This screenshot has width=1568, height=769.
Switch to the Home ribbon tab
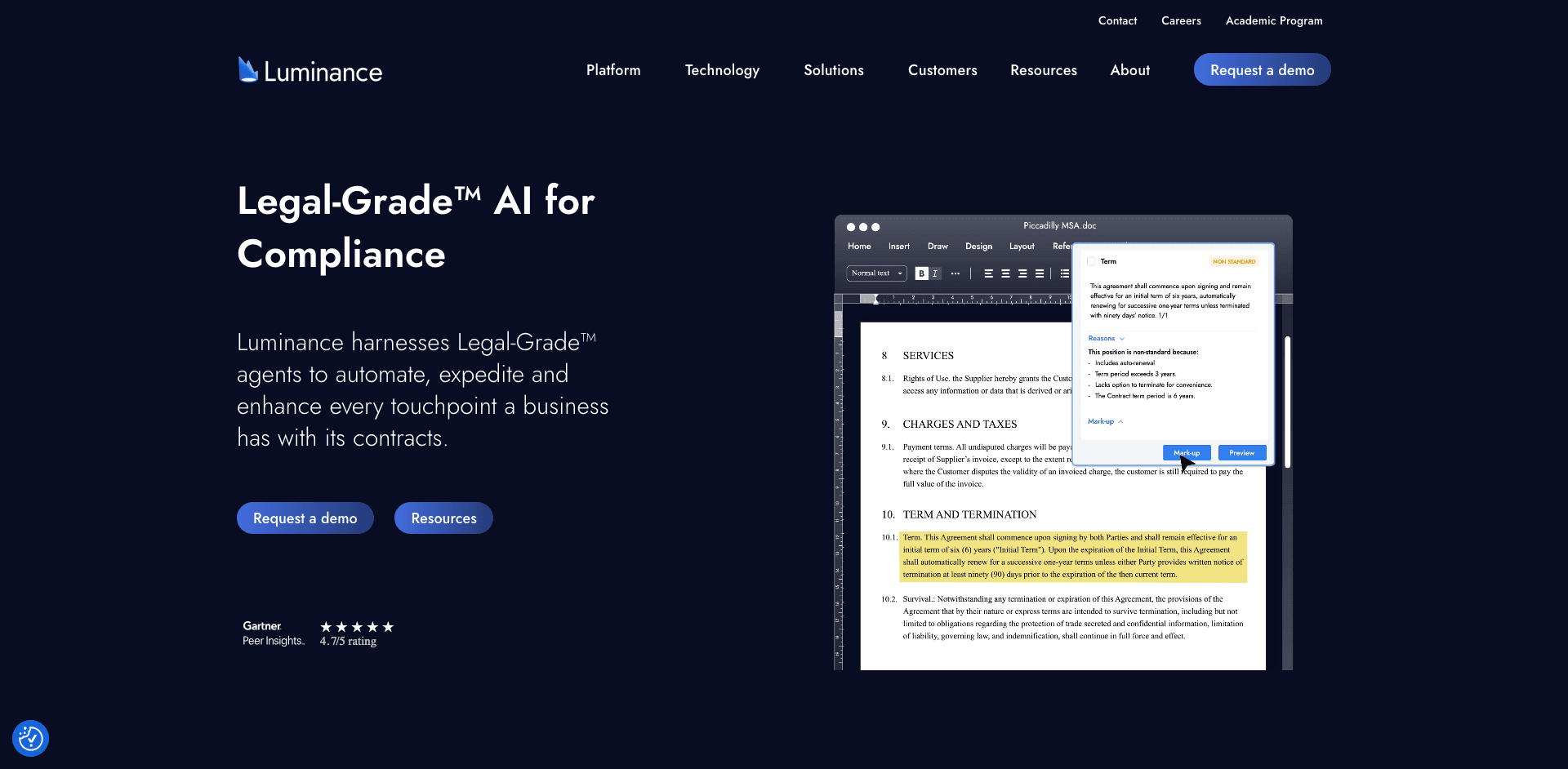click(859, 246)
